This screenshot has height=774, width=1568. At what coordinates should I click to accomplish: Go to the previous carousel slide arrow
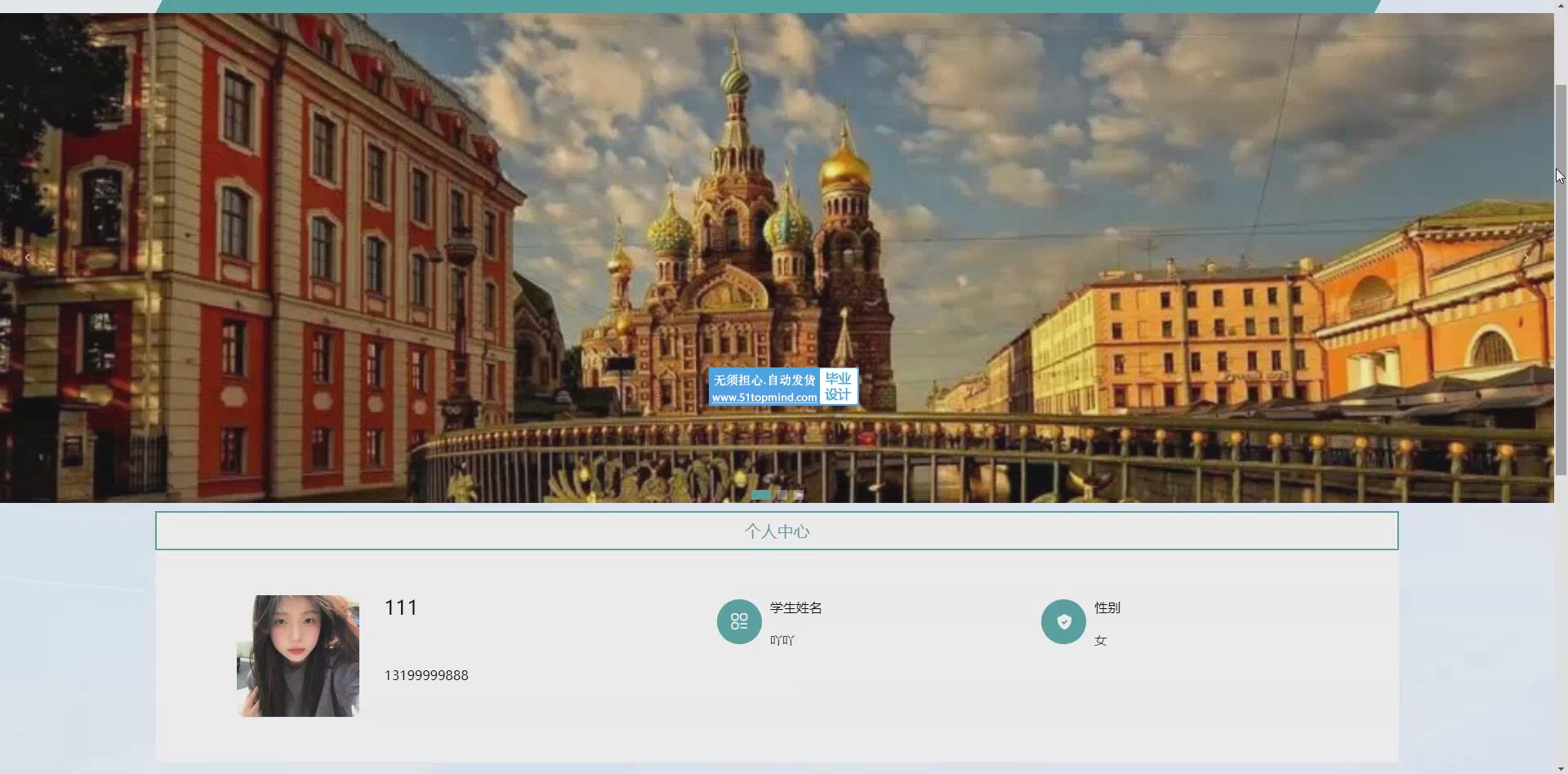pos(28,258)
